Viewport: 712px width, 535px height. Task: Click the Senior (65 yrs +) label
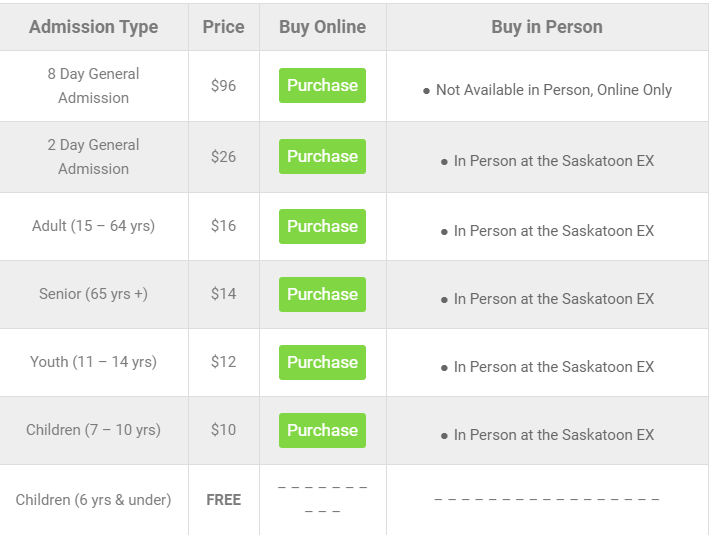point(94,294)
